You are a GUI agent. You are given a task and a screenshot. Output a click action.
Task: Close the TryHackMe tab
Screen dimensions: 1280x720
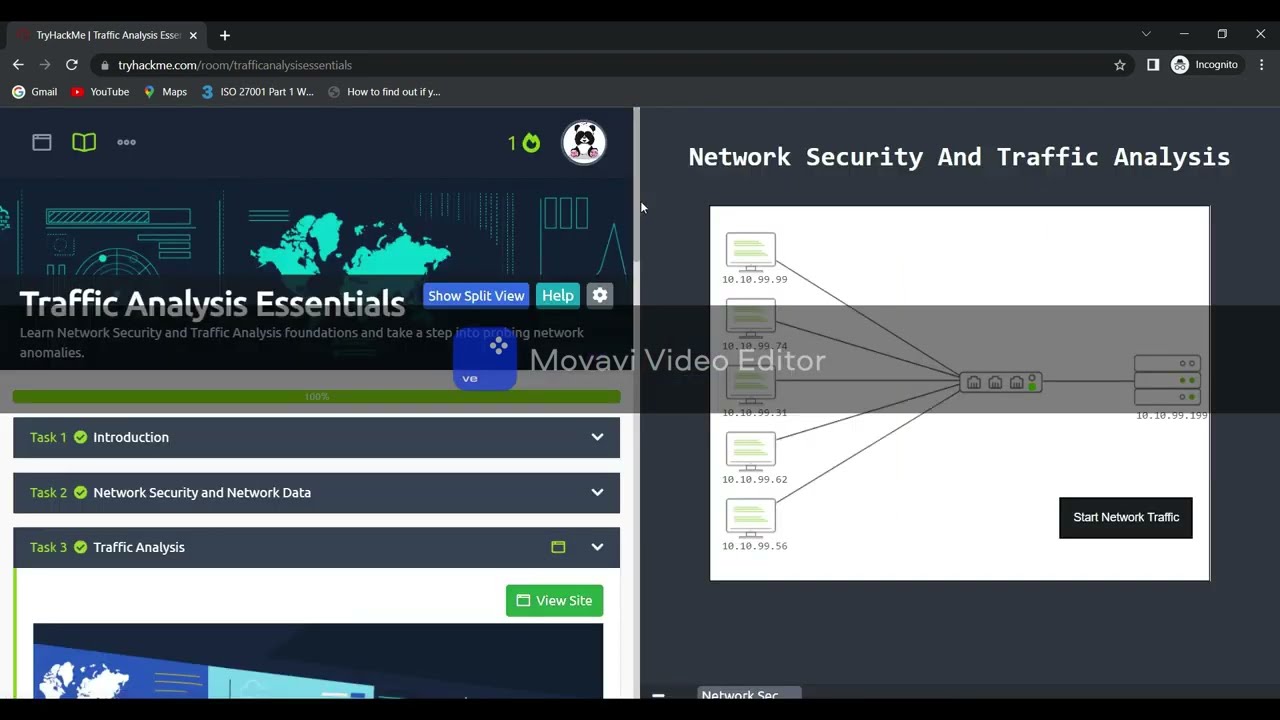(x=193, y=35)
